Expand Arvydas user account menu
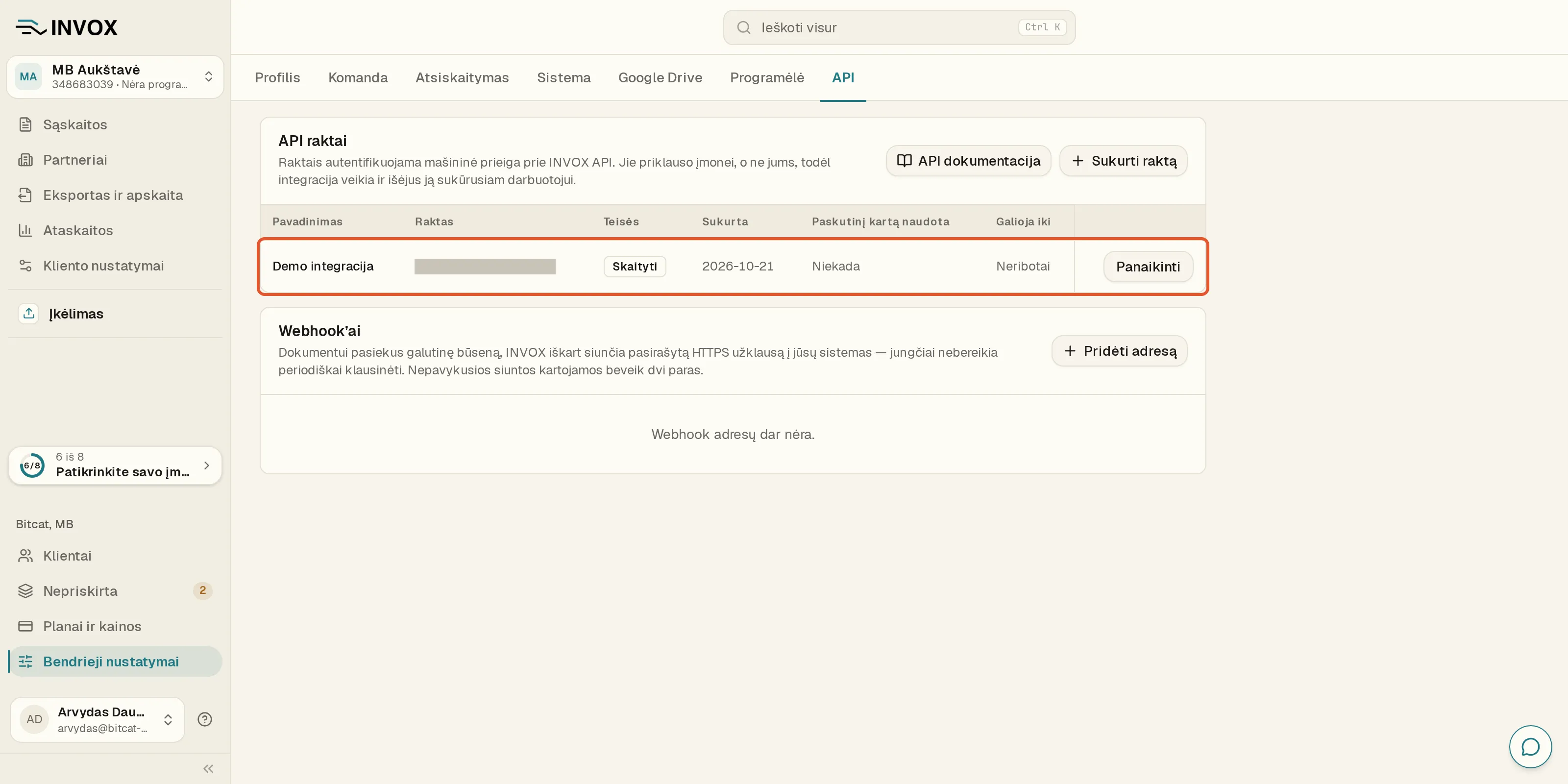Viewport: 1568px width, 784px height. pos(98,719)
